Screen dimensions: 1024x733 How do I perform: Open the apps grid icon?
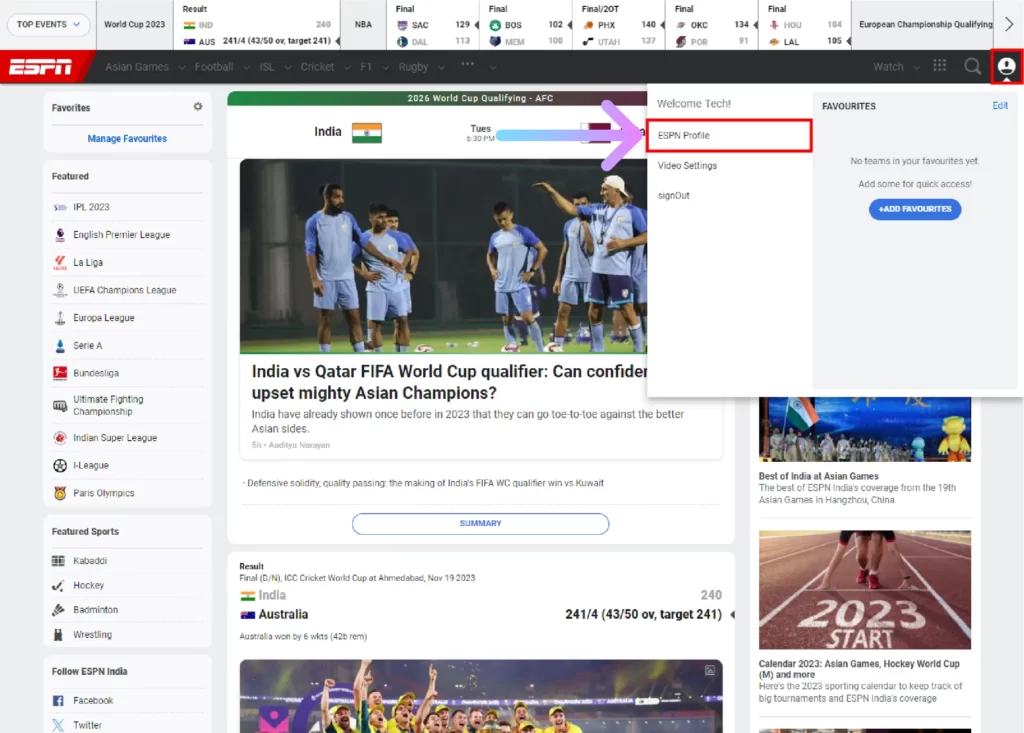[940, 65]
